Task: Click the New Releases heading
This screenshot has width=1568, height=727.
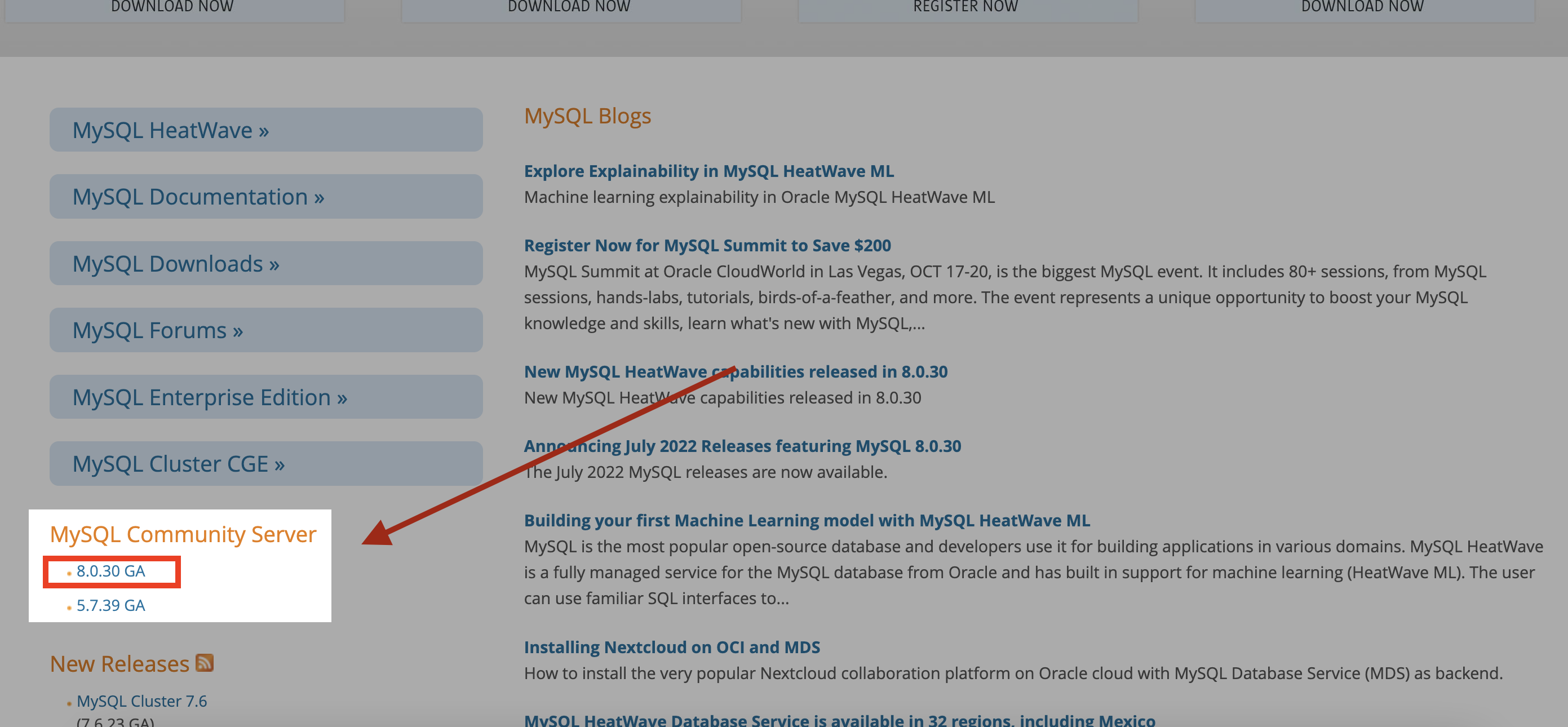Action: point(120,664)
